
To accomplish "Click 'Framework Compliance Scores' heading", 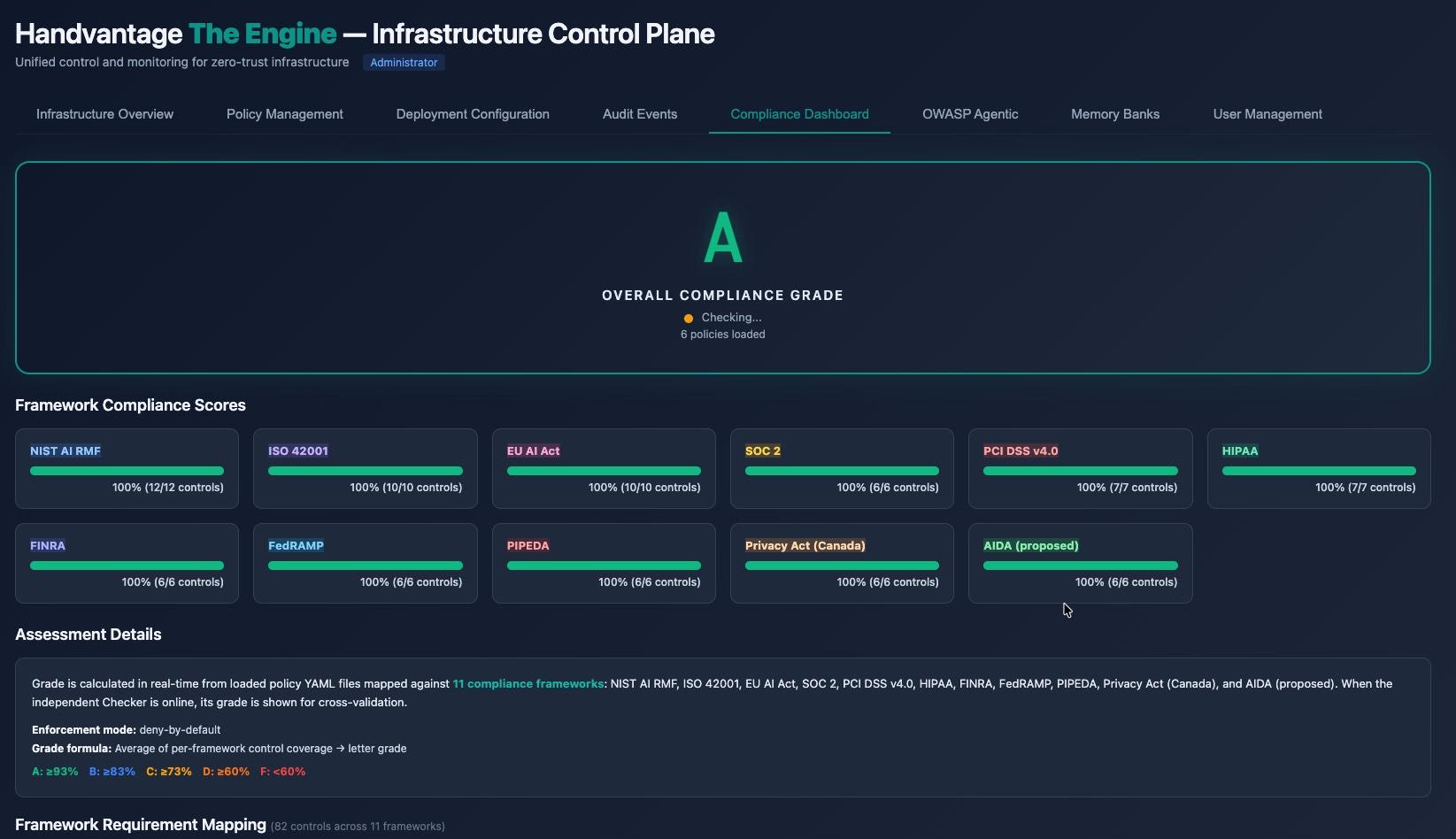I will point(130,405).
